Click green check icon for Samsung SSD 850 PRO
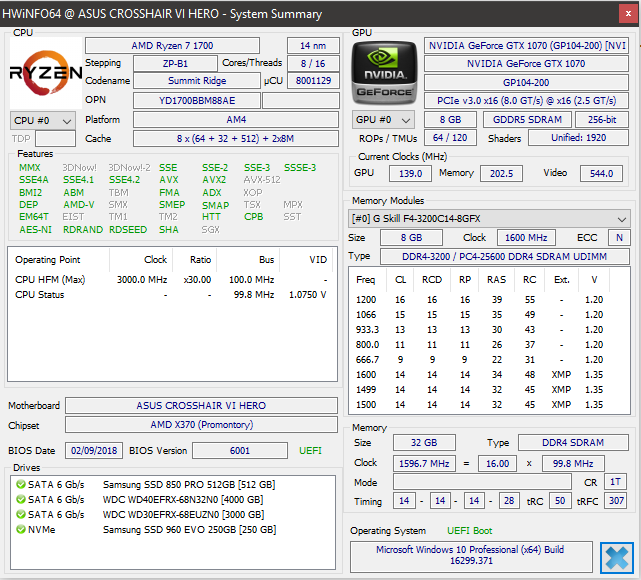 click(20, 484)
